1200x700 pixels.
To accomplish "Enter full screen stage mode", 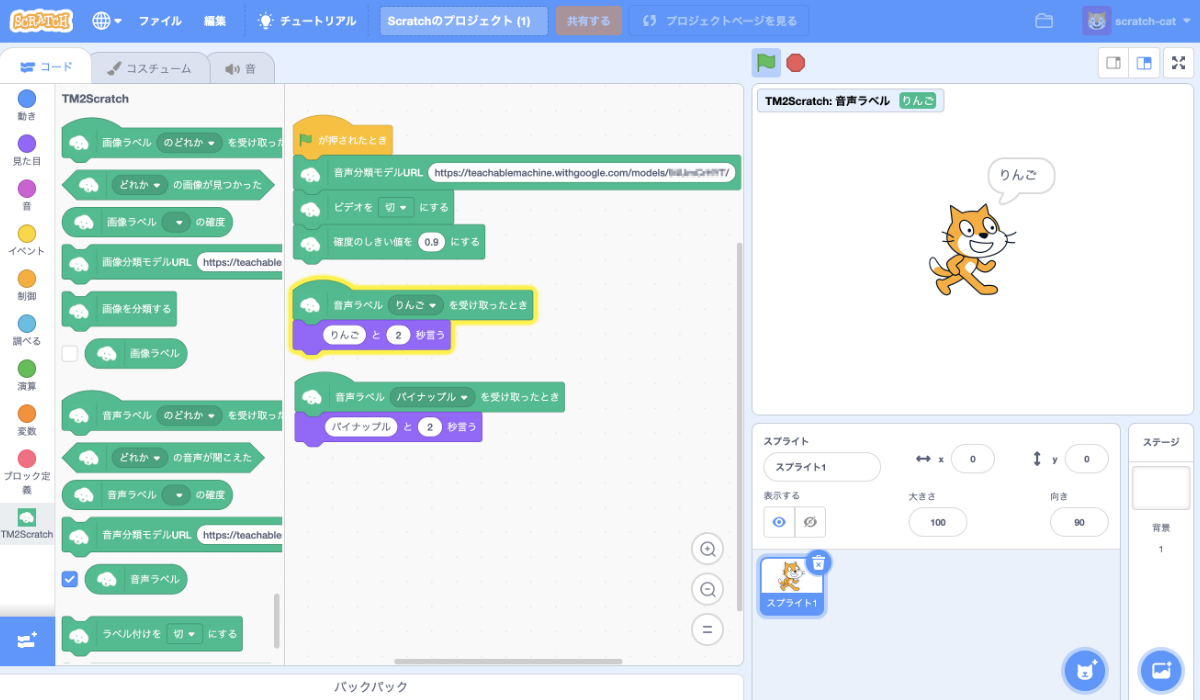I will [1177, 63].
